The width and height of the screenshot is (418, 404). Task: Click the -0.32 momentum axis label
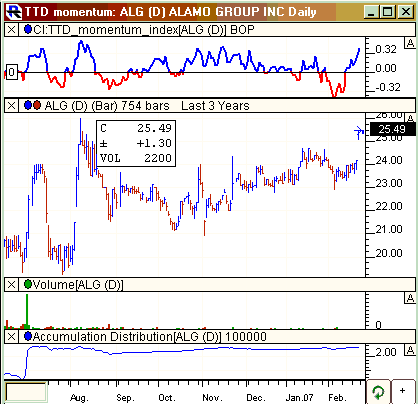(388, 87)
